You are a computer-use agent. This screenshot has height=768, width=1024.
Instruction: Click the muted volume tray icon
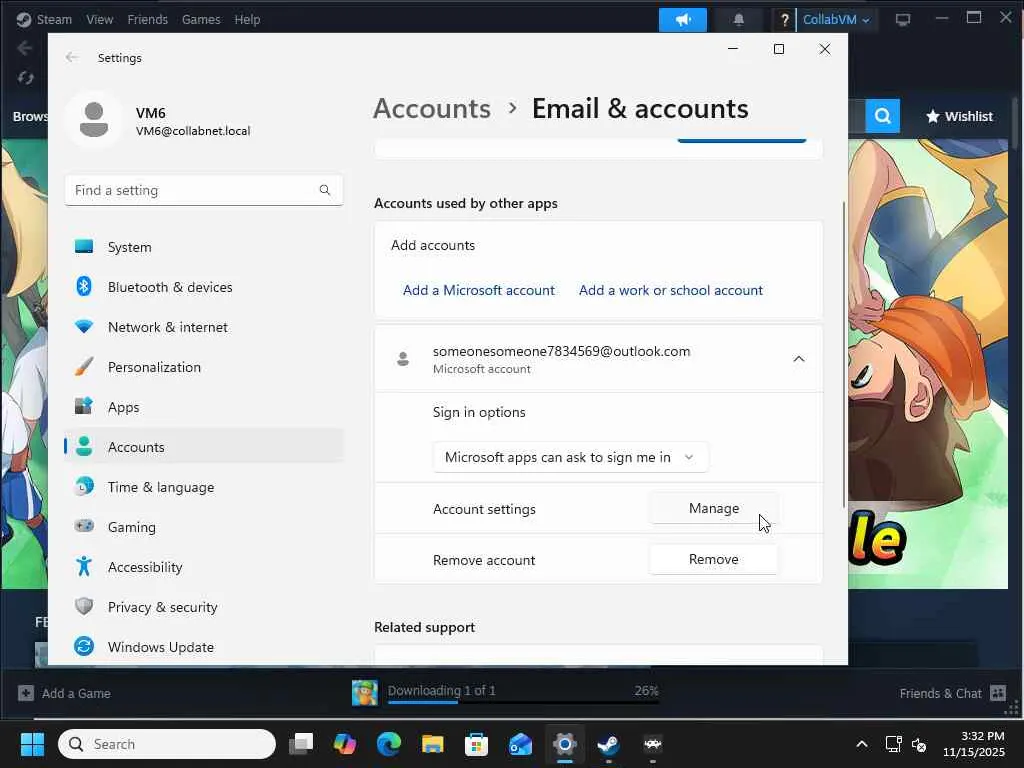point(920,744)
